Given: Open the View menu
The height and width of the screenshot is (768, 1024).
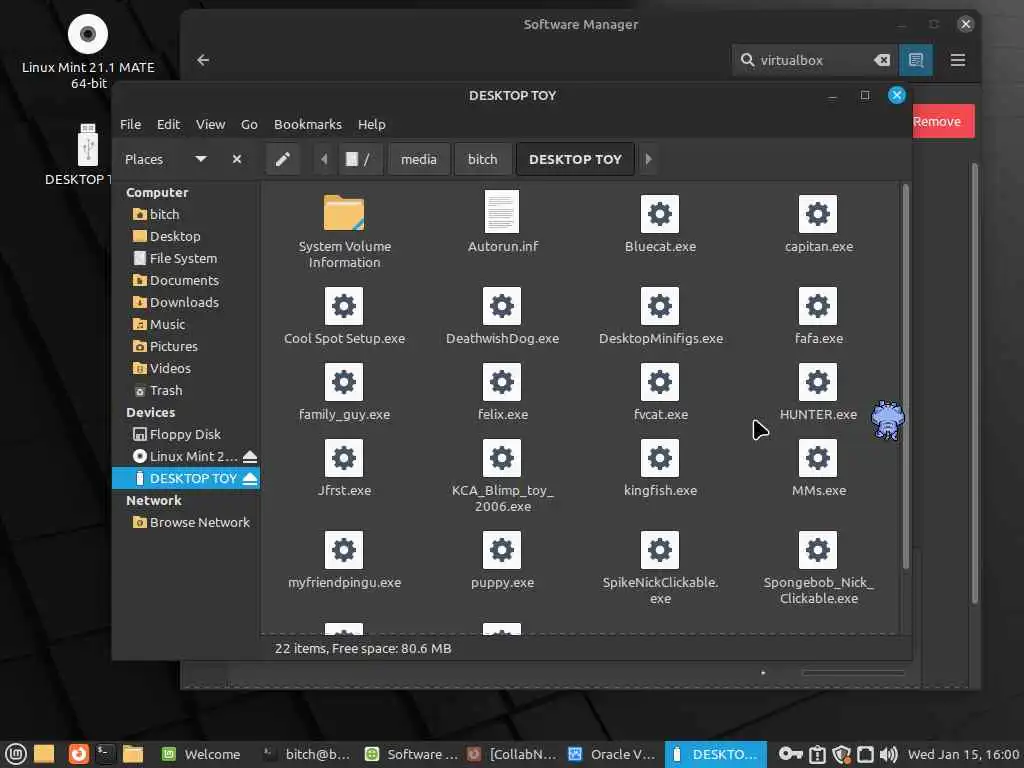Looking at the screenshot, I should [210, 124].
